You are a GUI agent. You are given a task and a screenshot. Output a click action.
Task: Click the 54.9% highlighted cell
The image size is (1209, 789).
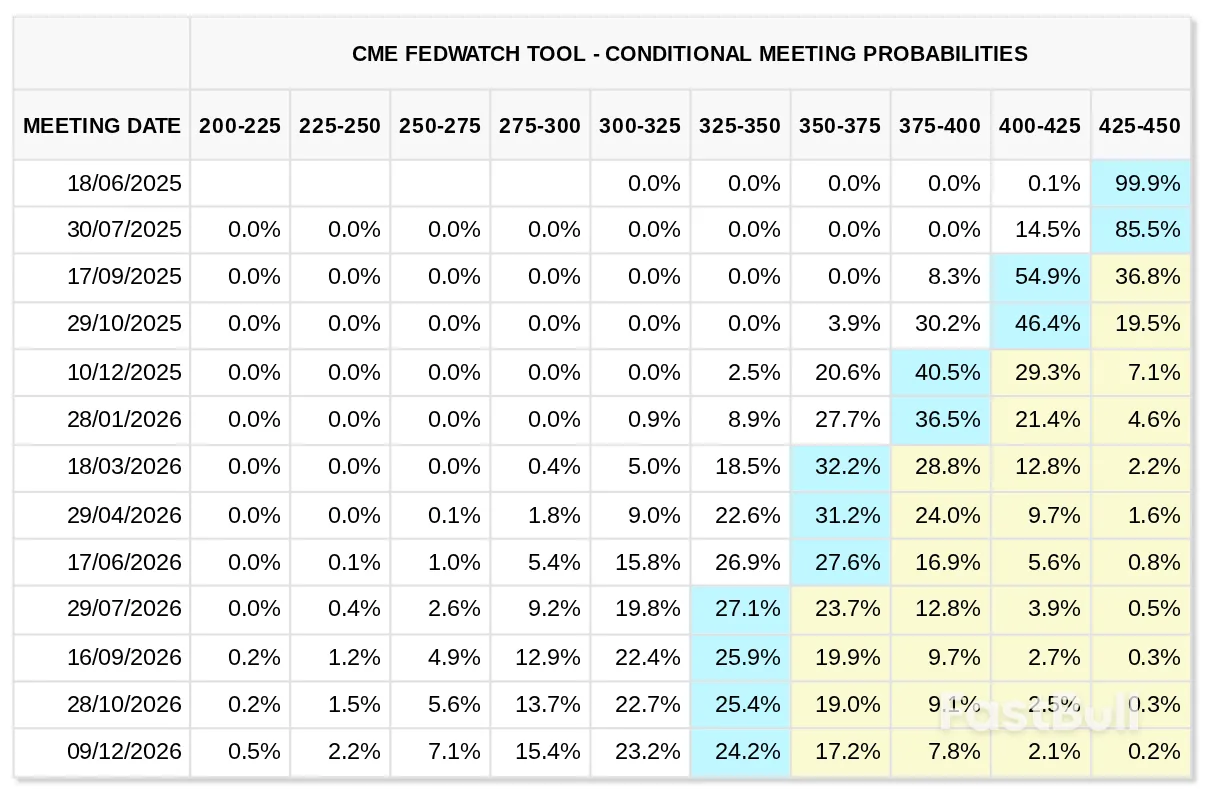[x=1041, y=277]
